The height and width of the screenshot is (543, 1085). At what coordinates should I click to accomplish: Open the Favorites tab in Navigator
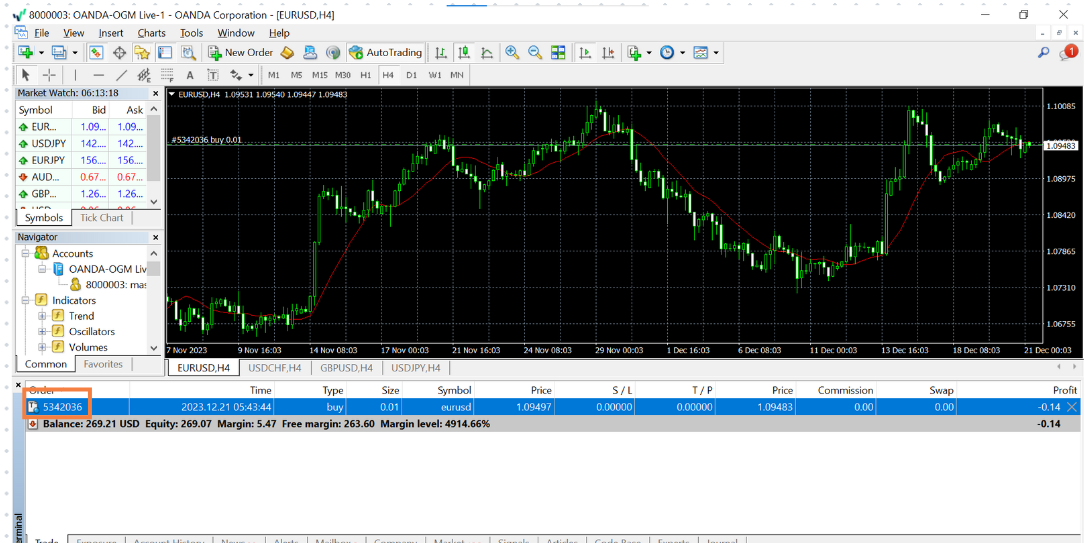coord(103,364)
